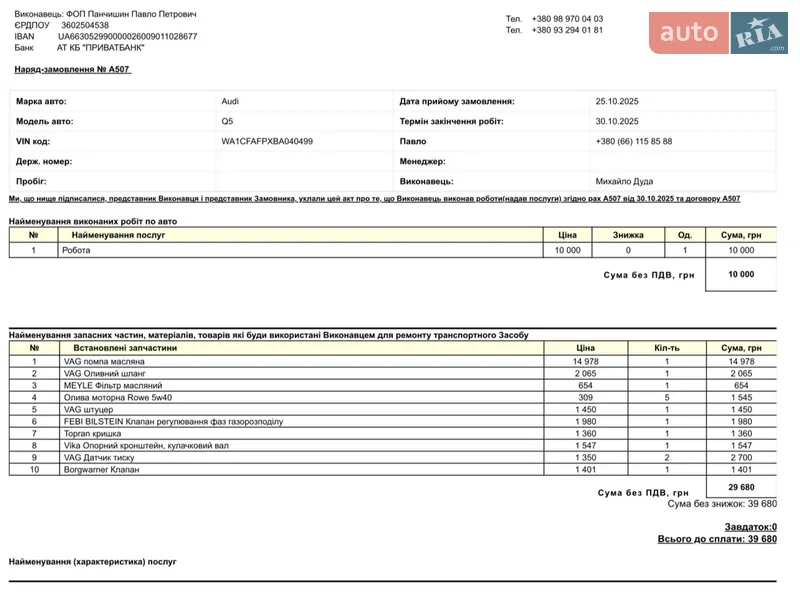Screen dimensions: 800x600
Task: Click the quantity 5 for Rowe oil
Action: pyautogui.click(x=667, y=397)
